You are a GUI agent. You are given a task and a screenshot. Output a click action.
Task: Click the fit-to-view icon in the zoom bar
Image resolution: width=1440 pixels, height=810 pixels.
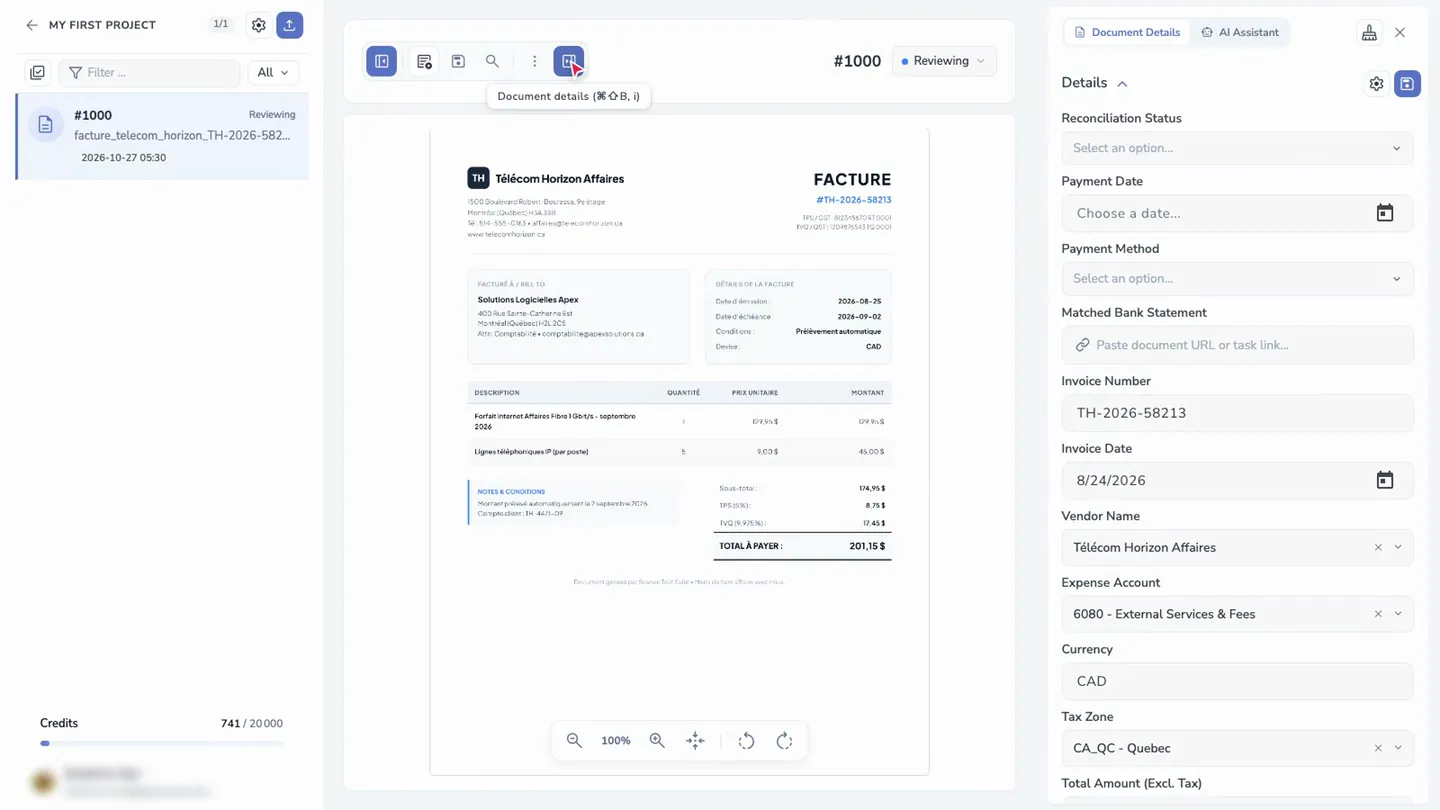click(x=695, y=741)
